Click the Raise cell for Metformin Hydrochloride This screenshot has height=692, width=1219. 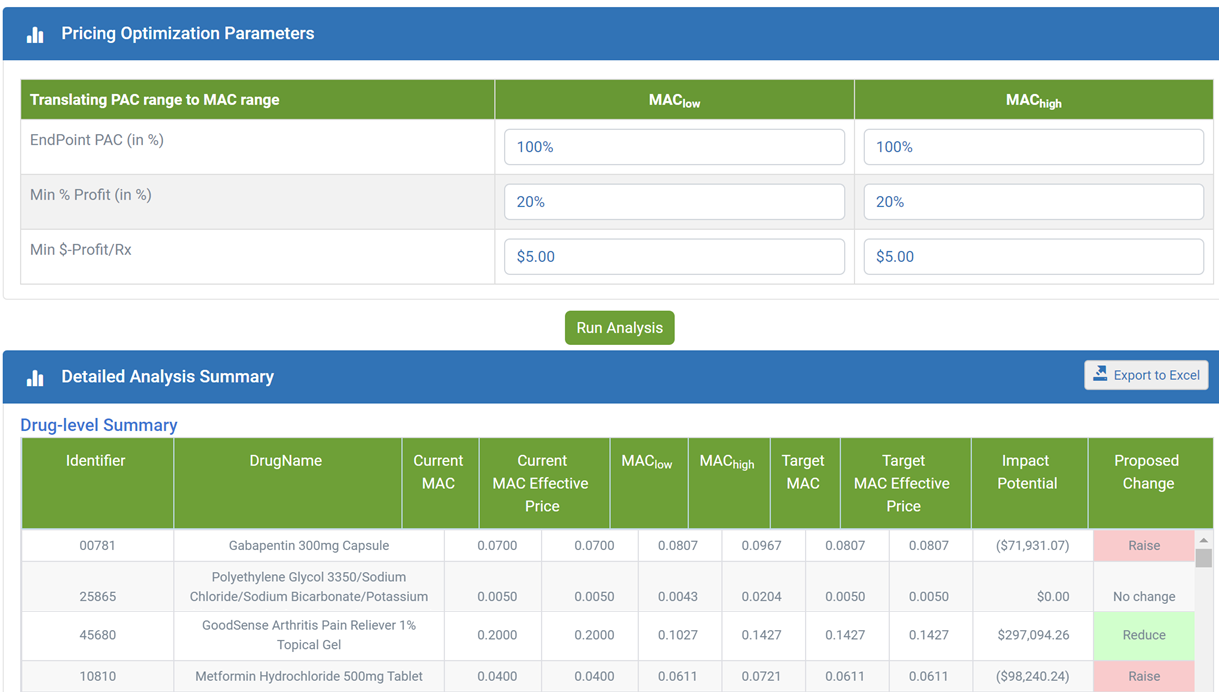(1144, 676)
